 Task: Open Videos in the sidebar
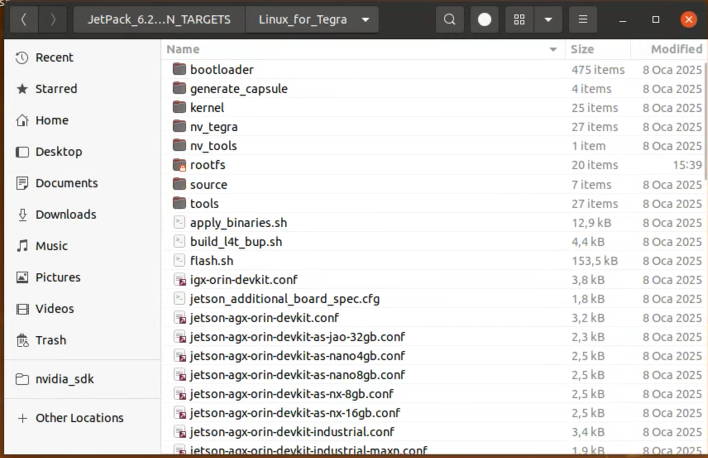pos(82,308)
